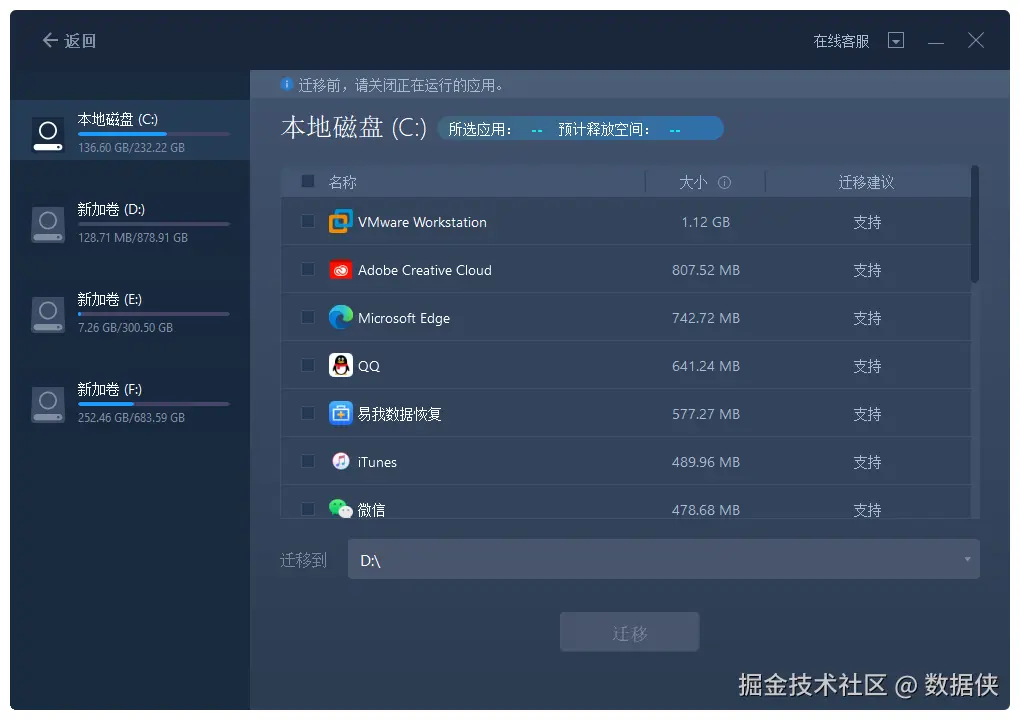Open 在线客服 online support

tap(841, 41)
